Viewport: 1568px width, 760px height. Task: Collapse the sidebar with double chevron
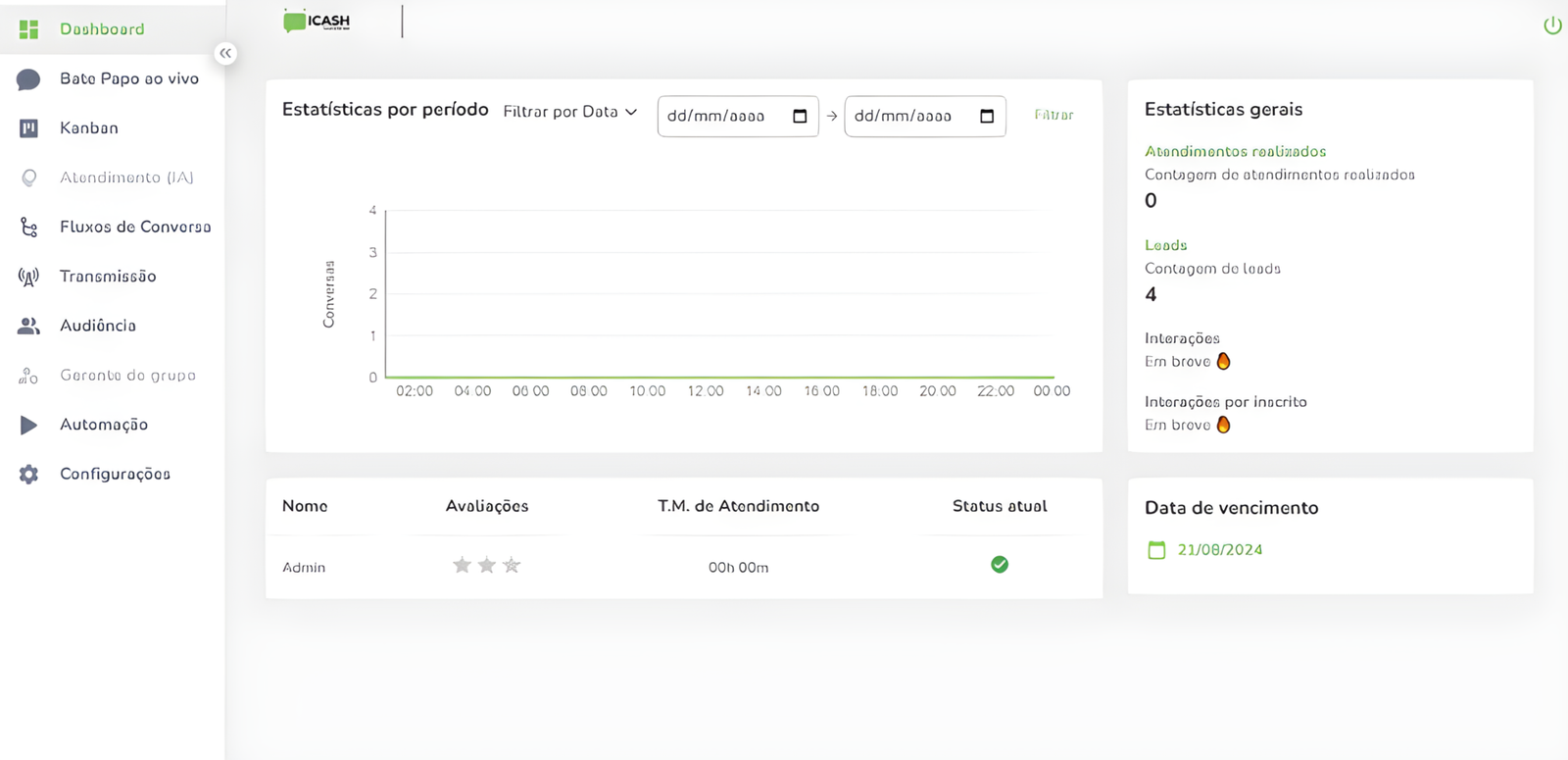pos(225,53)
